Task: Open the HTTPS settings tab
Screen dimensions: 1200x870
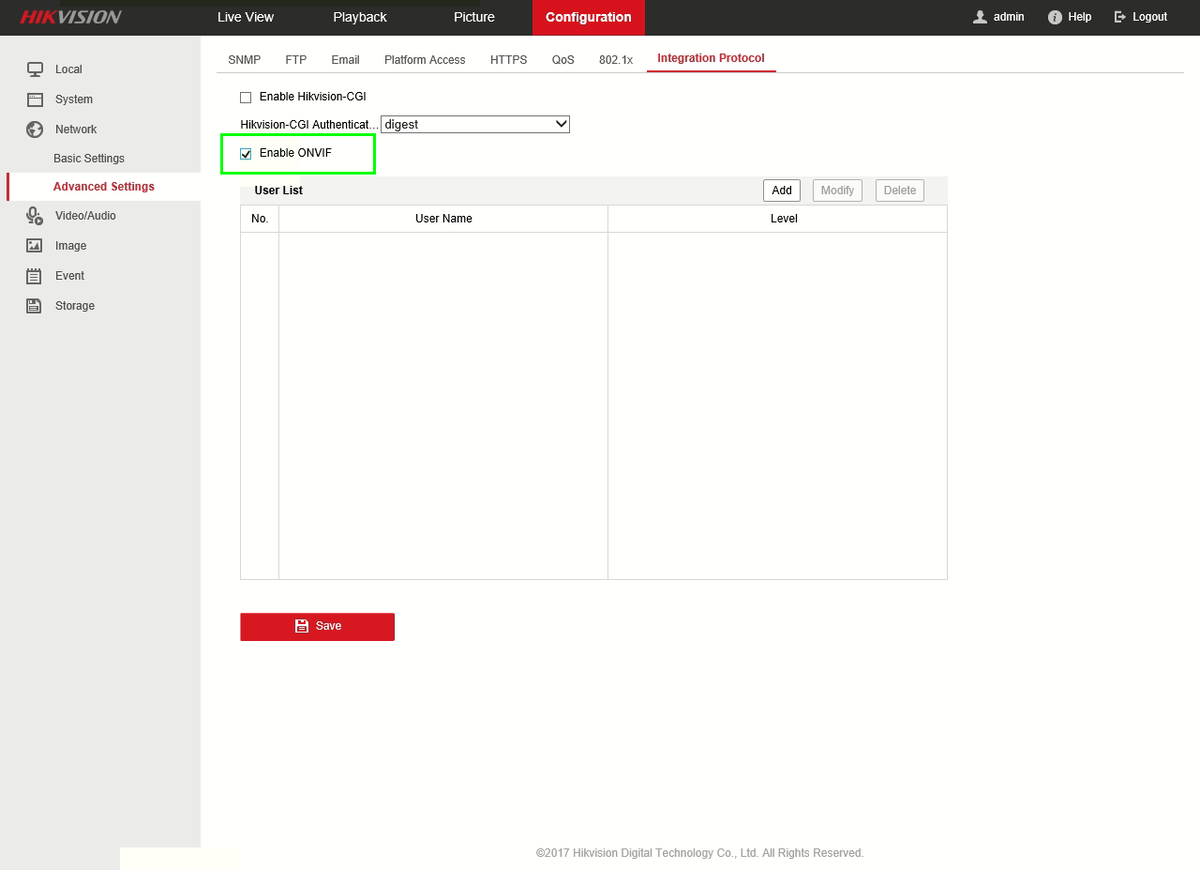Action: point(508,60)
